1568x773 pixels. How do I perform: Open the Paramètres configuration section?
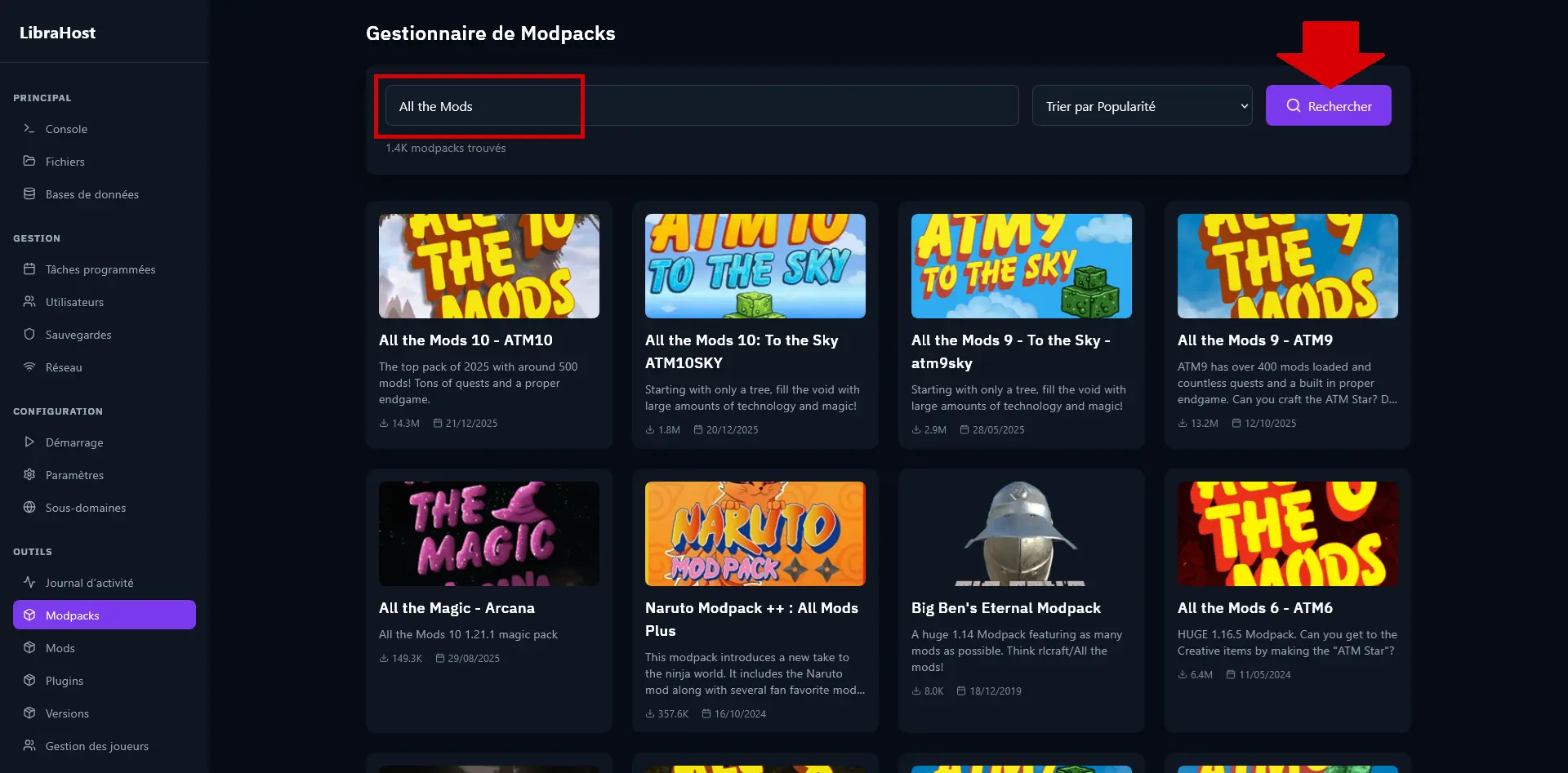coord(73,474)
